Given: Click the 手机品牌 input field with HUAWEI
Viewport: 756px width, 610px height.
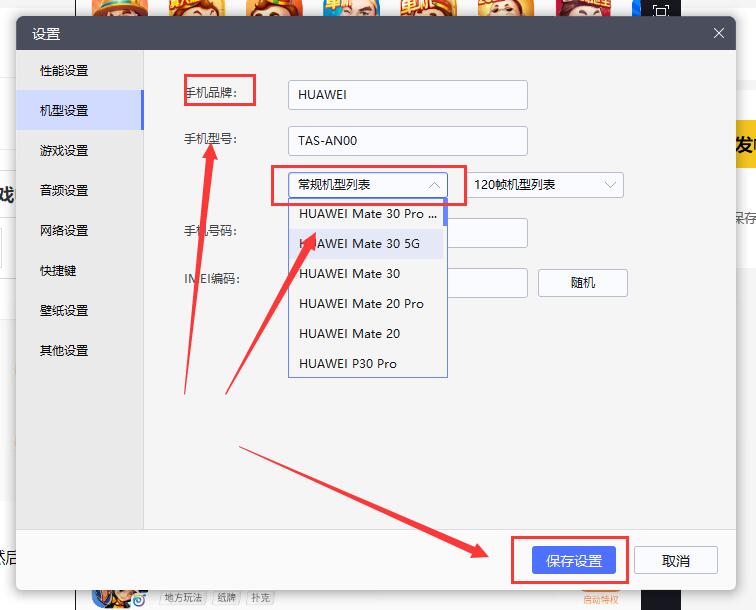Looking at the screenshot, I should [407, 95].
